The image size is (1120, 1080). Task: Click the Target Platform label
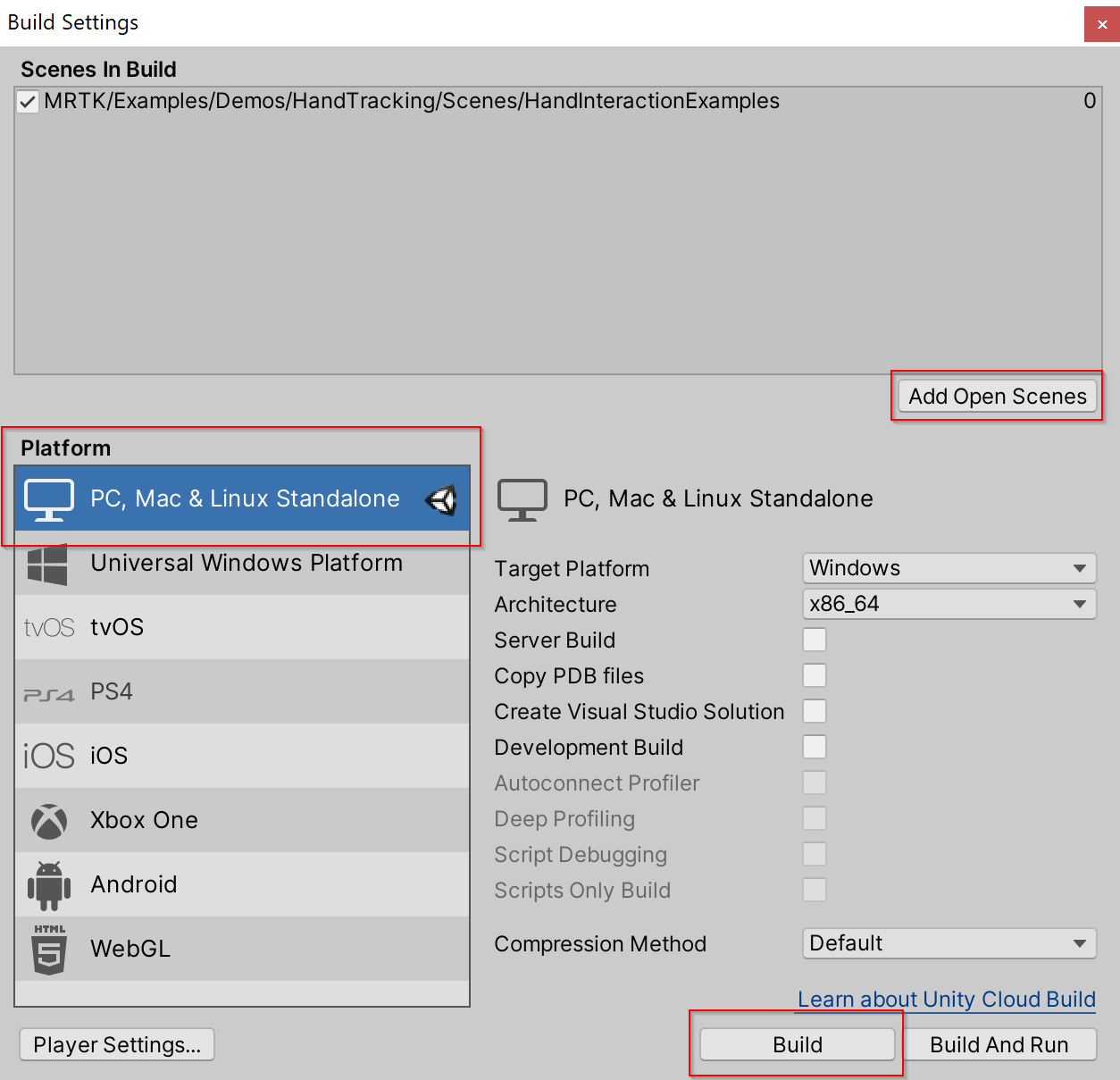(x=572, y=569)
